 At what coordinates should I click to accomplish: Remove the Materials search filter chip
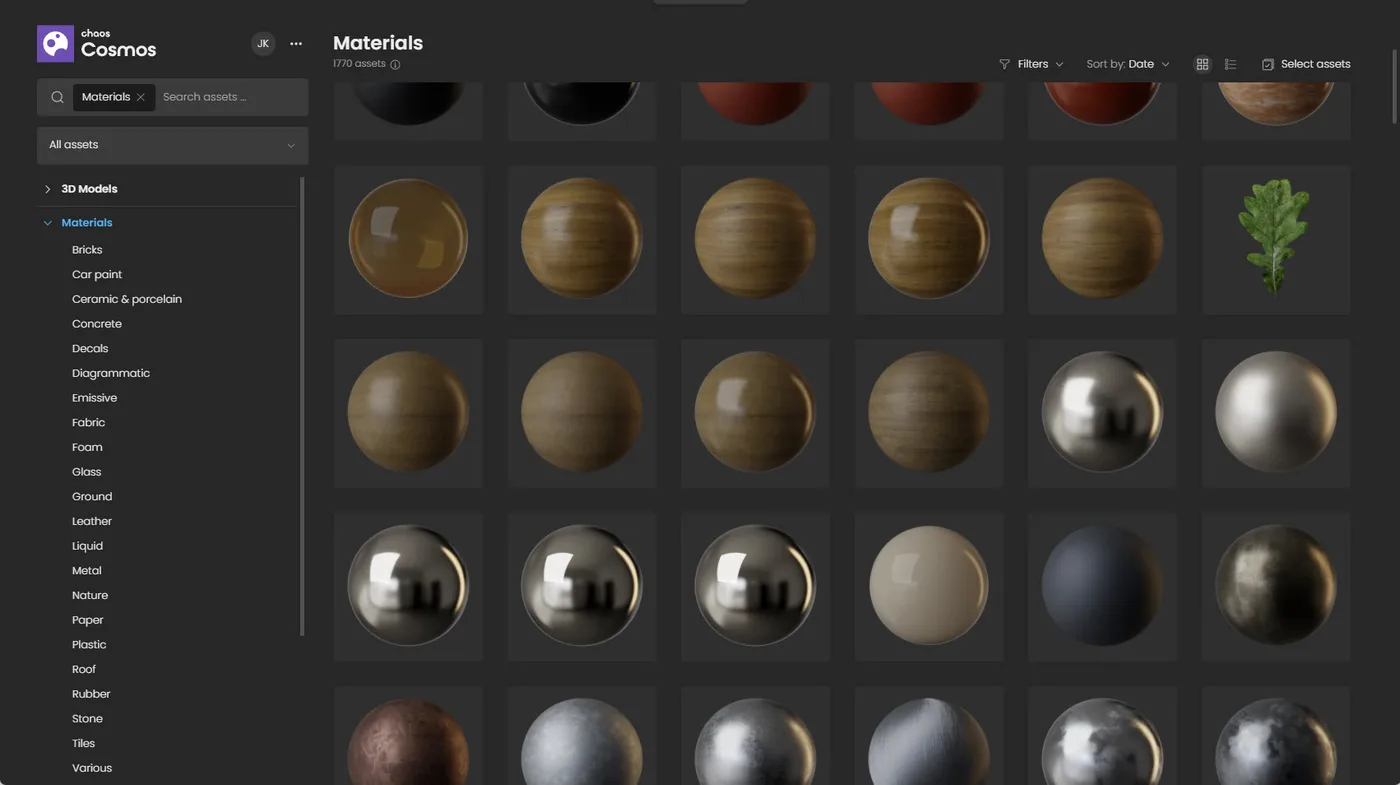pyautogui.click(x=138, y=96)
